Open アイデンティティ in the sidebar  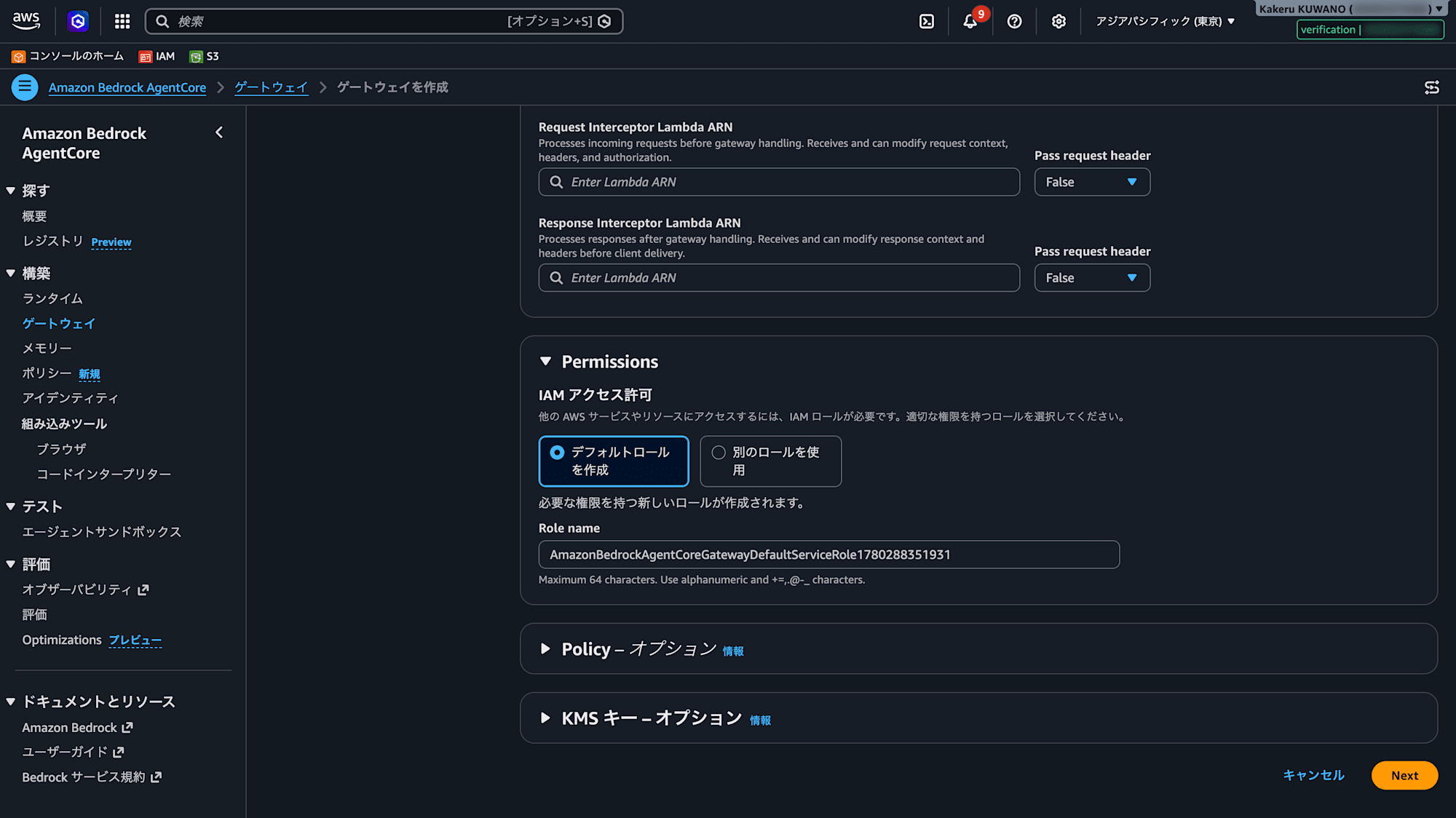click(70, 398)
